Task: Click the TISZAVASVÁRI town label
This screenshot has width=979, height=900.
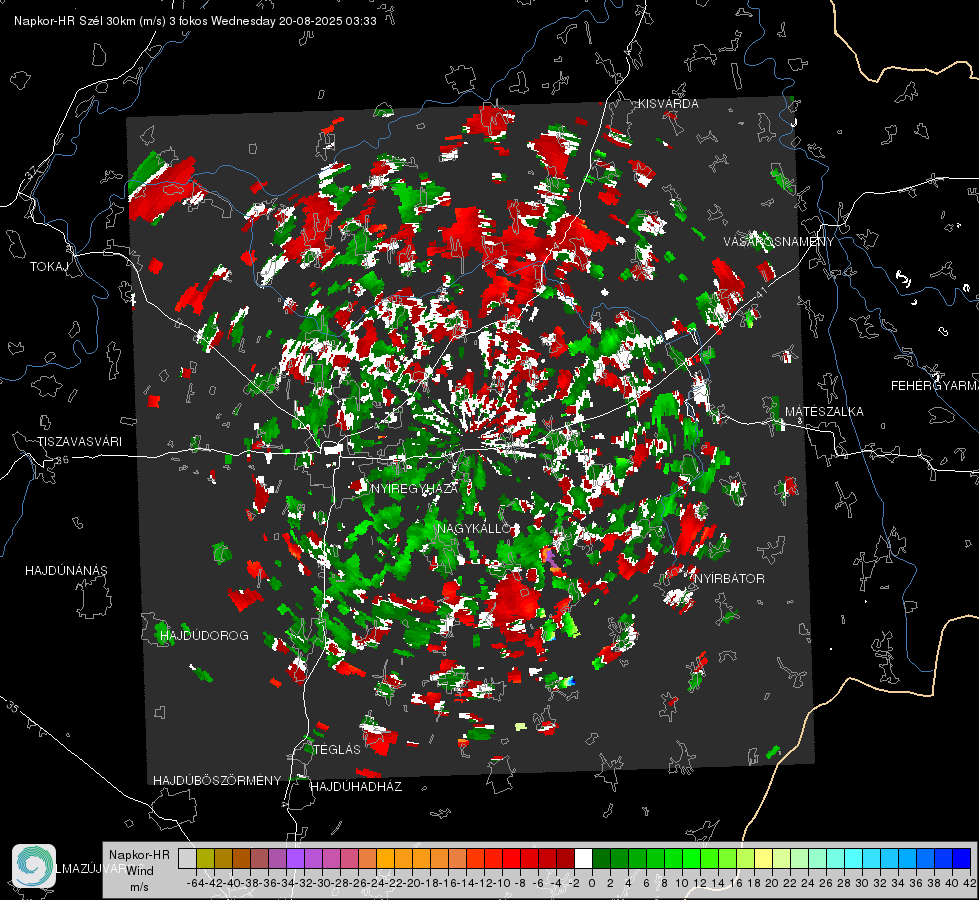Action: pos(79,442)
